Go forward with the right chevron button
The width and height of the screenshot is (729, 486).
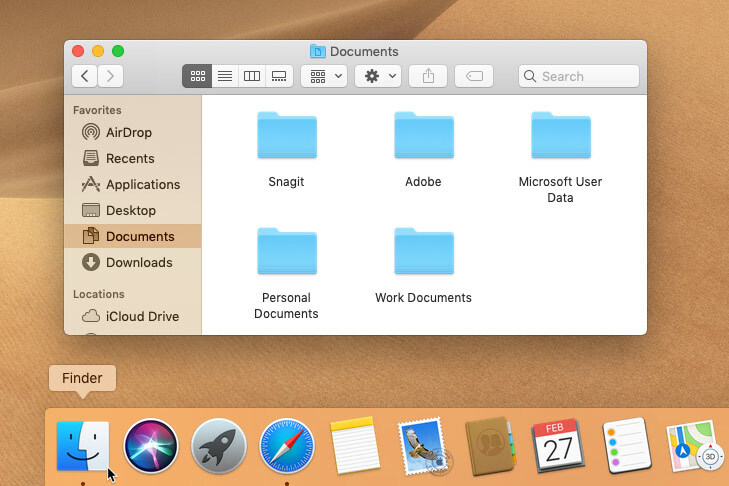coord(110,76)
